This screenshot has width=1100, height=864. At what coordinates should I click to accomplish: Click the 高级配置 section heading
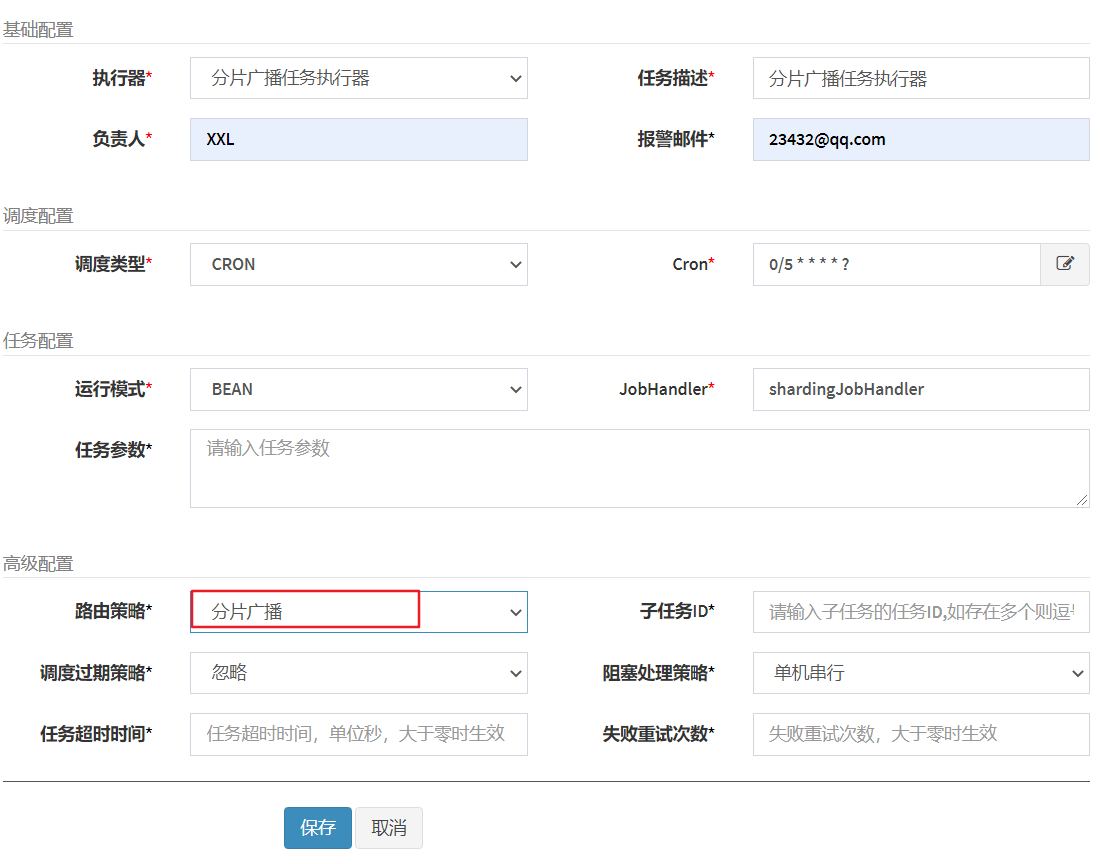[38, 563]
